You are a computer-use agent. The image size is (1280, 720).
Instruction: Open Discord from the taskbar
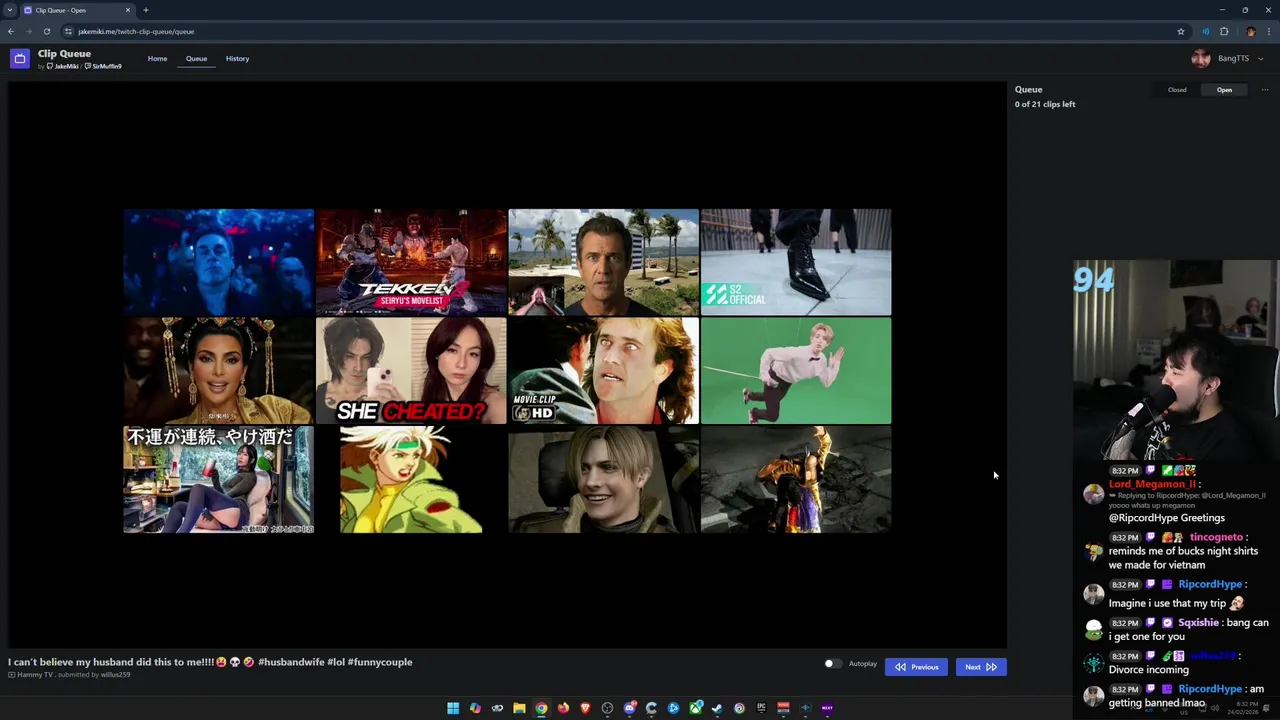click(x=629, y=708)
